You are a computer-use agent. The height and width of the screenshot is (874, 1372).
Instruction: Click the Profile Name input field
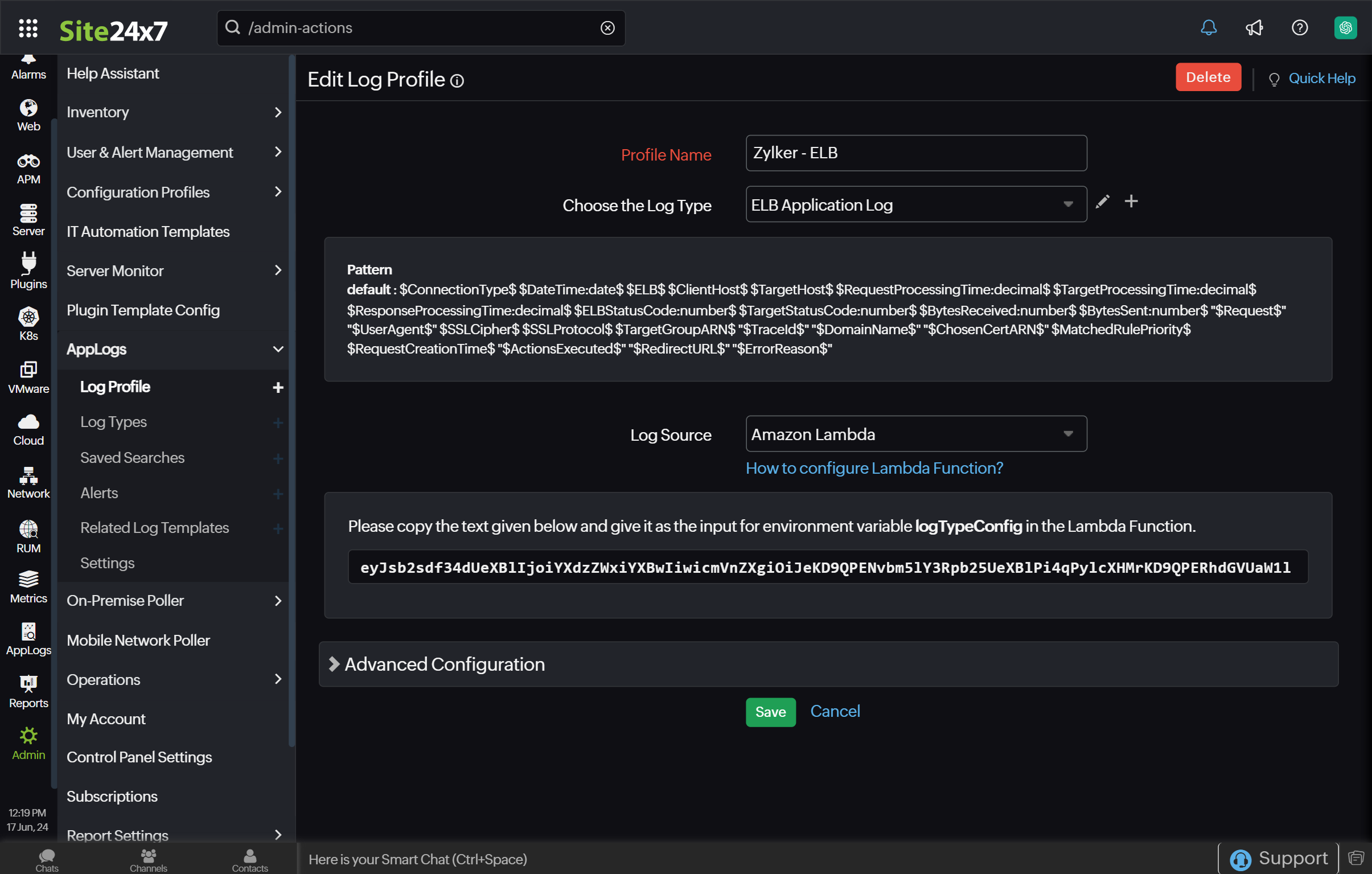(x=916, y=153)
